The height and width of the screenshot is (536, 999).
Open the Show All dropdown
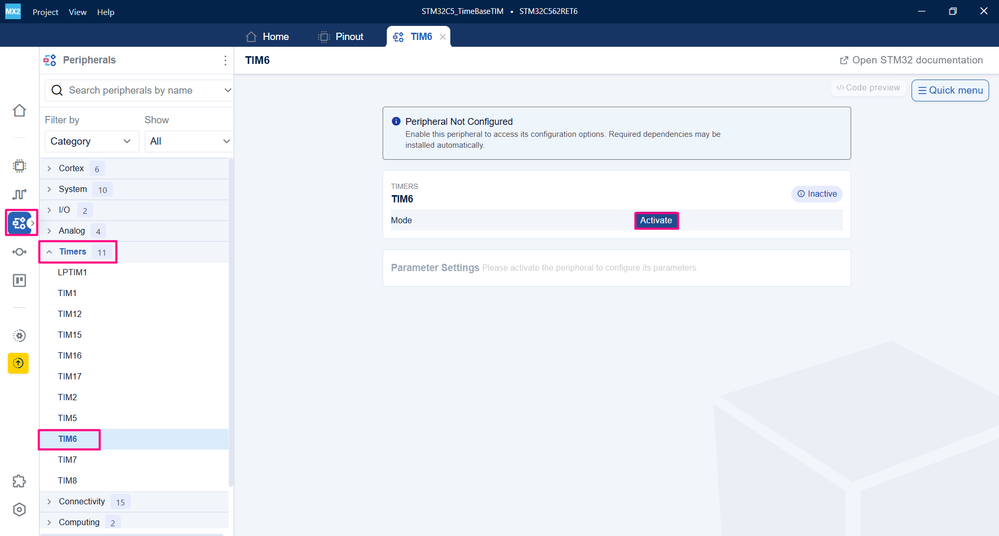coord(189,141)
